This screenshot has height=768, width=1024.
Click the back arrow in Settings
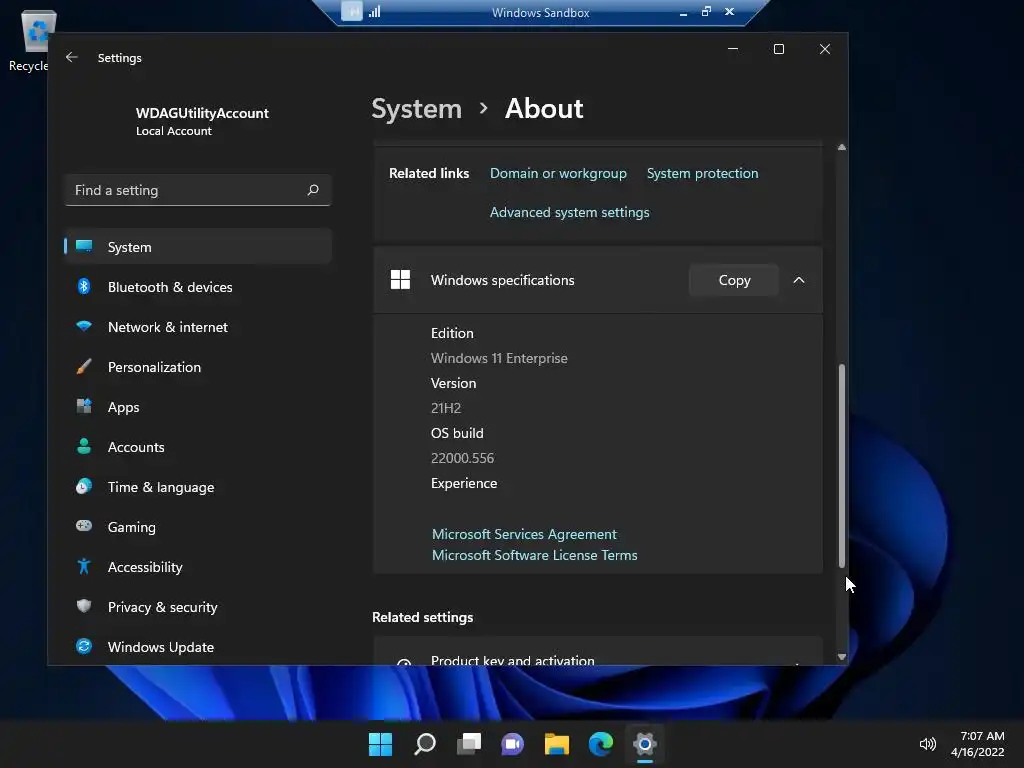coord(72,57)
